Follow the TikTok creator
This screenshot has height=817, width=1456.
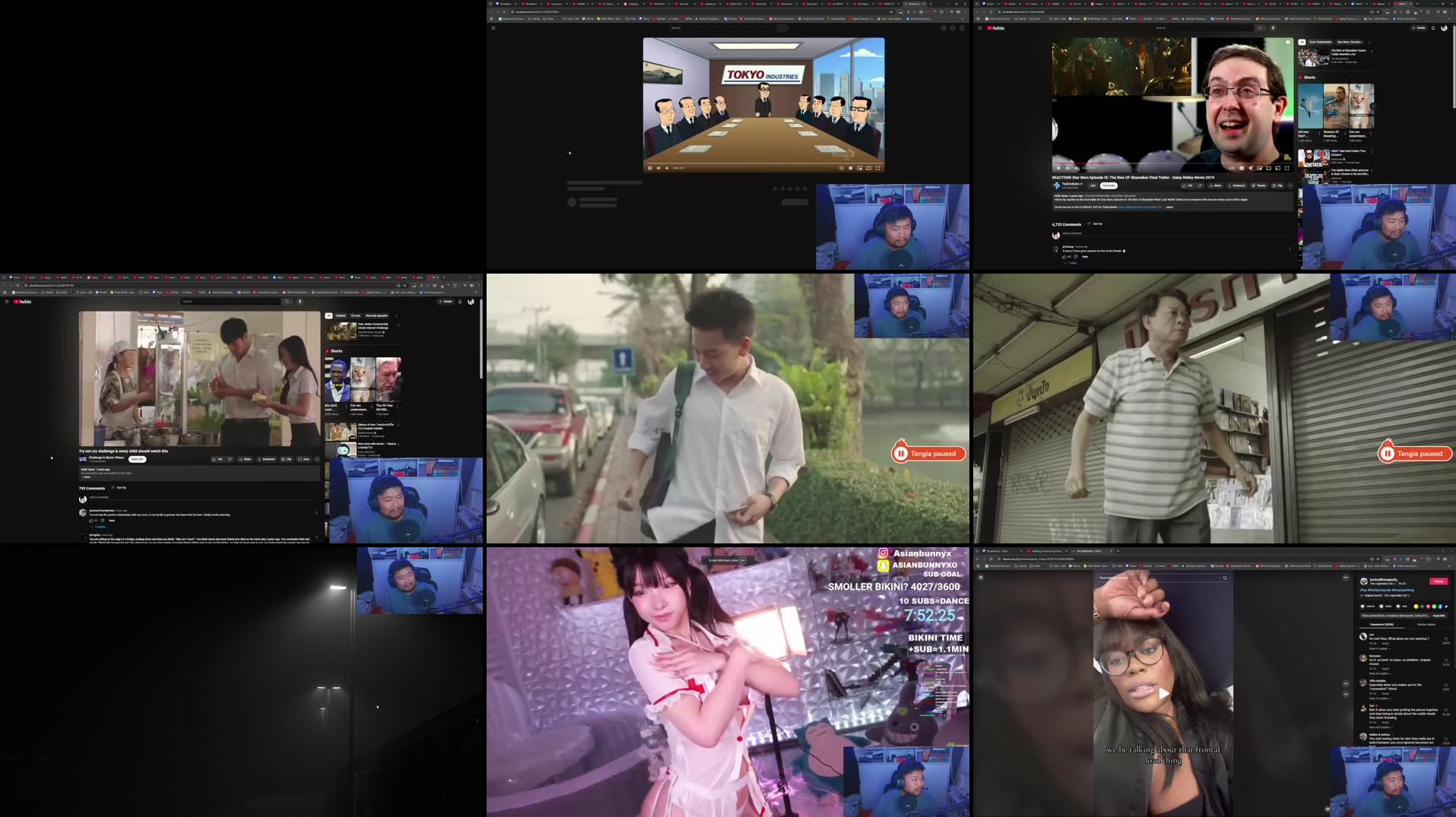coord(1439,581)
